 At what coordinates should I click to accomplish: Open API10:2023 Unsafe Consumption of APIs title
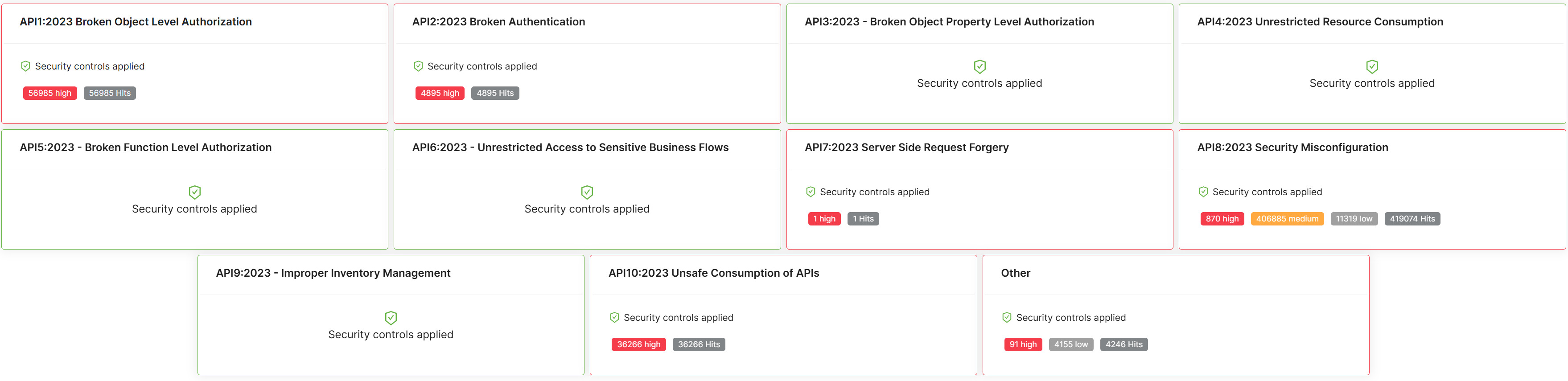713,273
